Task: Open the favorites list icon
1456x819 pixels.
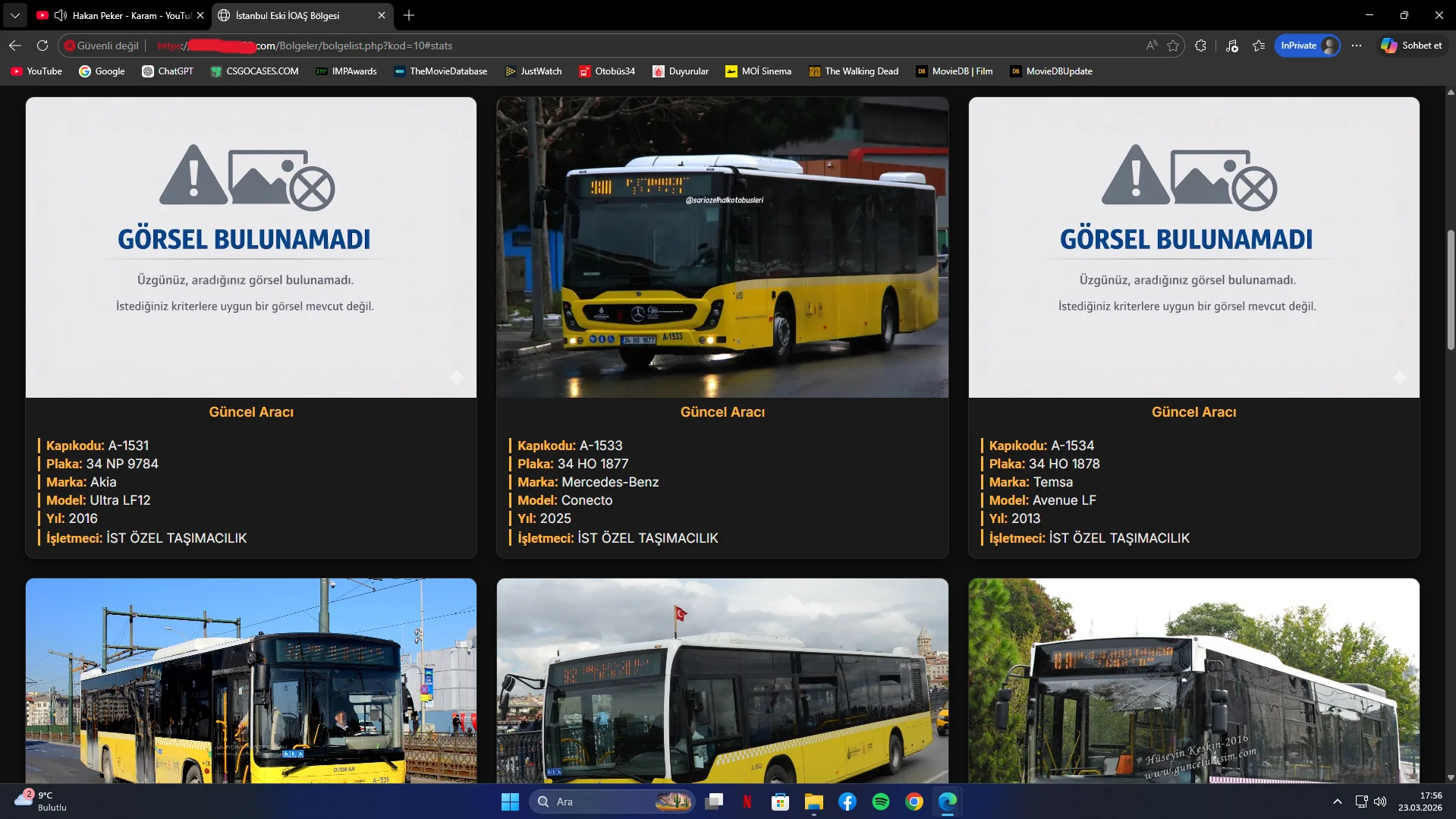Action: click(1259, 46)
